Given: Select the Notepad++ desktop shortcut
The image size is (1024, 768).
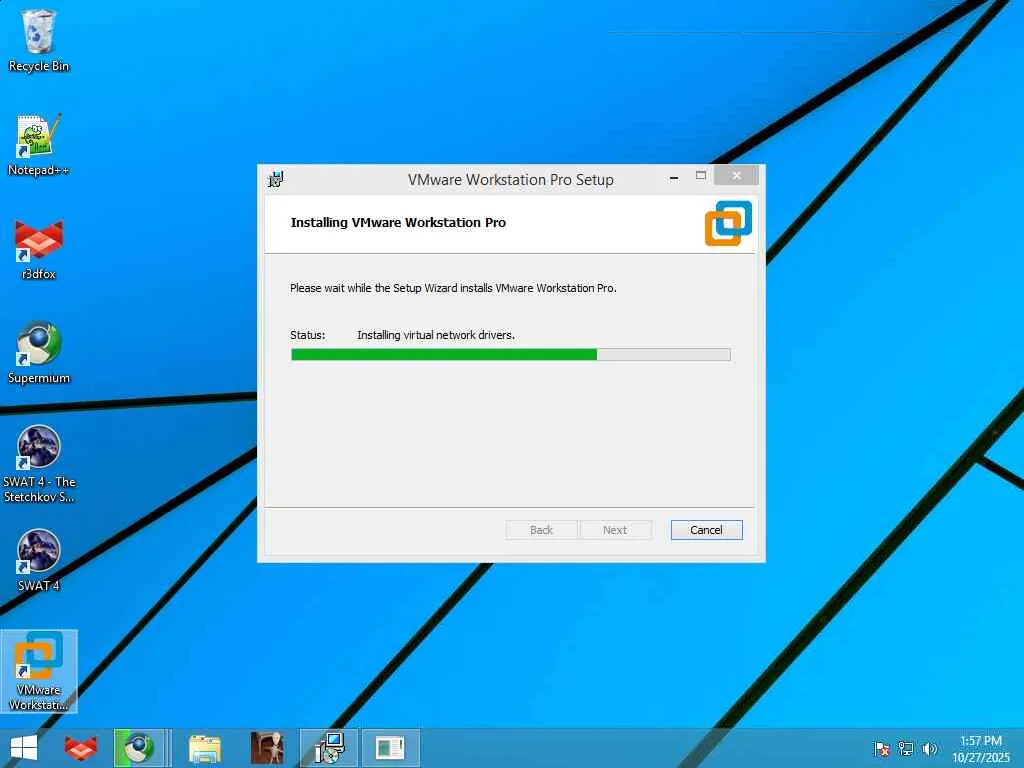Looking at the screenshot, I should [x=39, y=145].
